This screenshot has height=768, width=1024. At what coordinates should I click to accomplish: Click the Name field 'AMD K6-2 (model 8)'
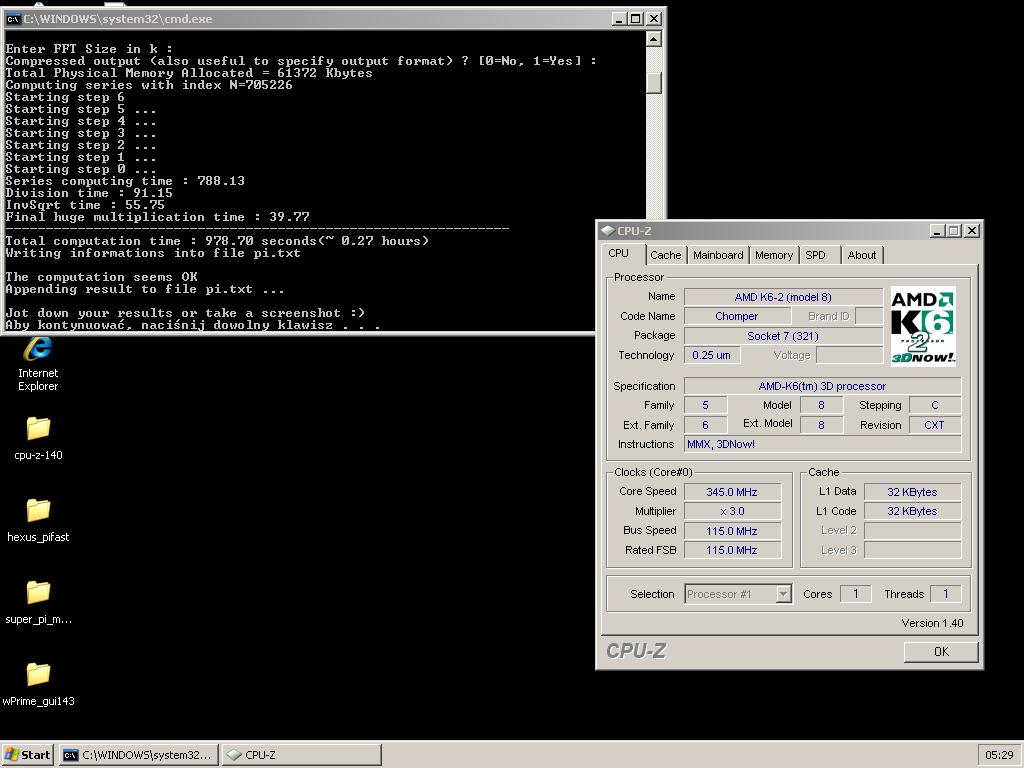pyautogui.click(x=783, y=297)
